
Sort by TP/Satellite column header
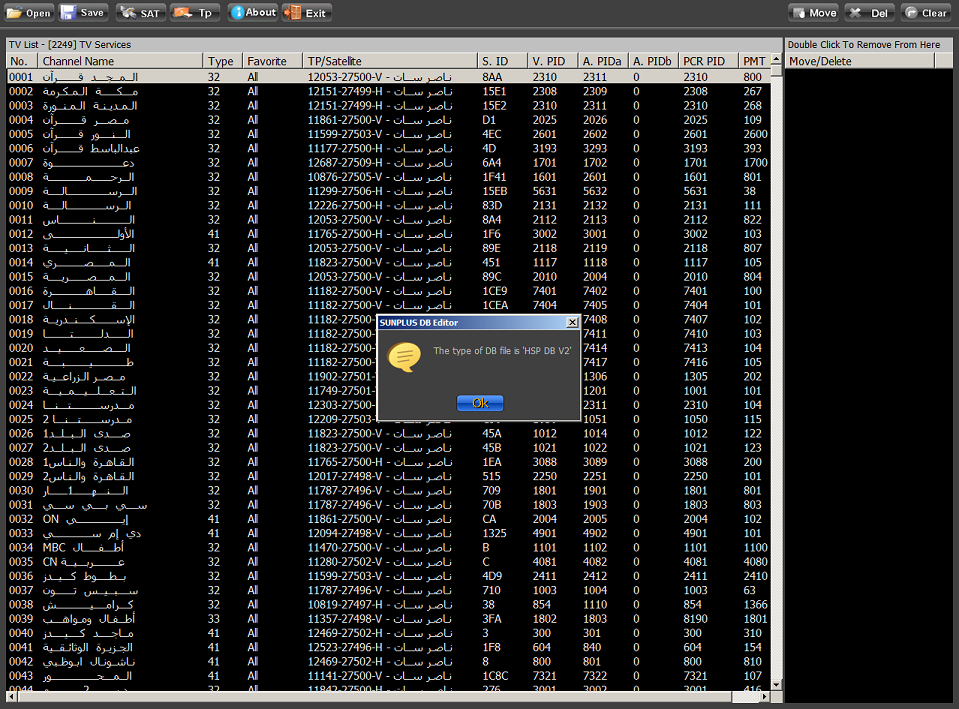click(390, 61)
